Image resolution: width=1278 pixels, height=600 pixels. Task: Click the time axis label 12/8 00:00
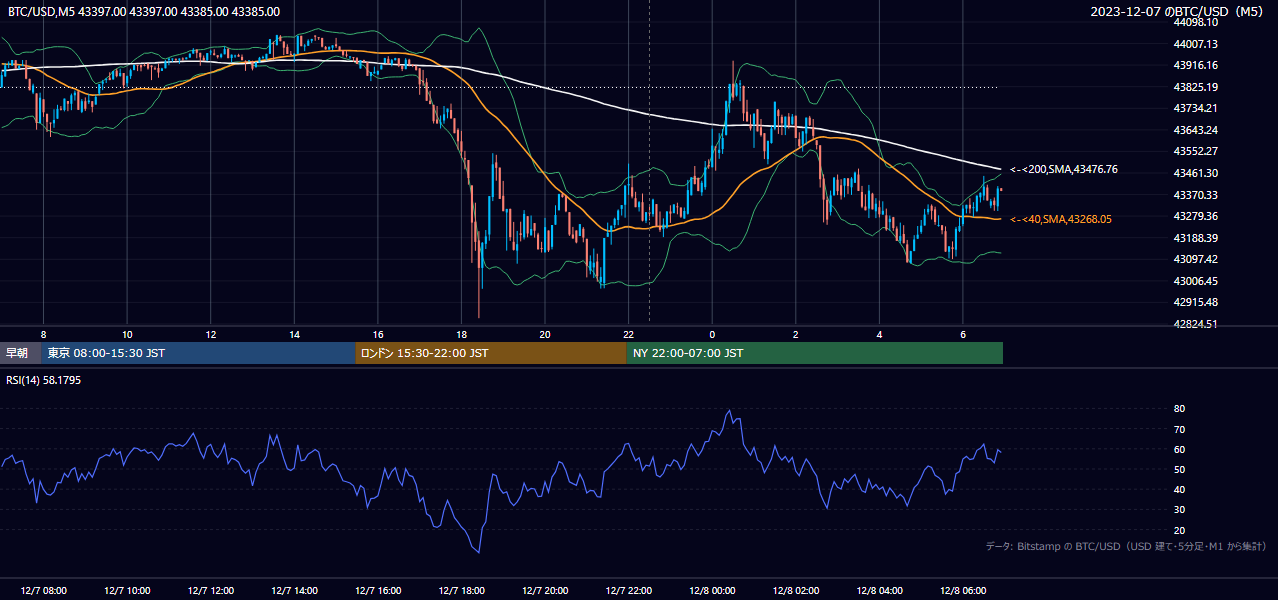[x=712, y=591]
